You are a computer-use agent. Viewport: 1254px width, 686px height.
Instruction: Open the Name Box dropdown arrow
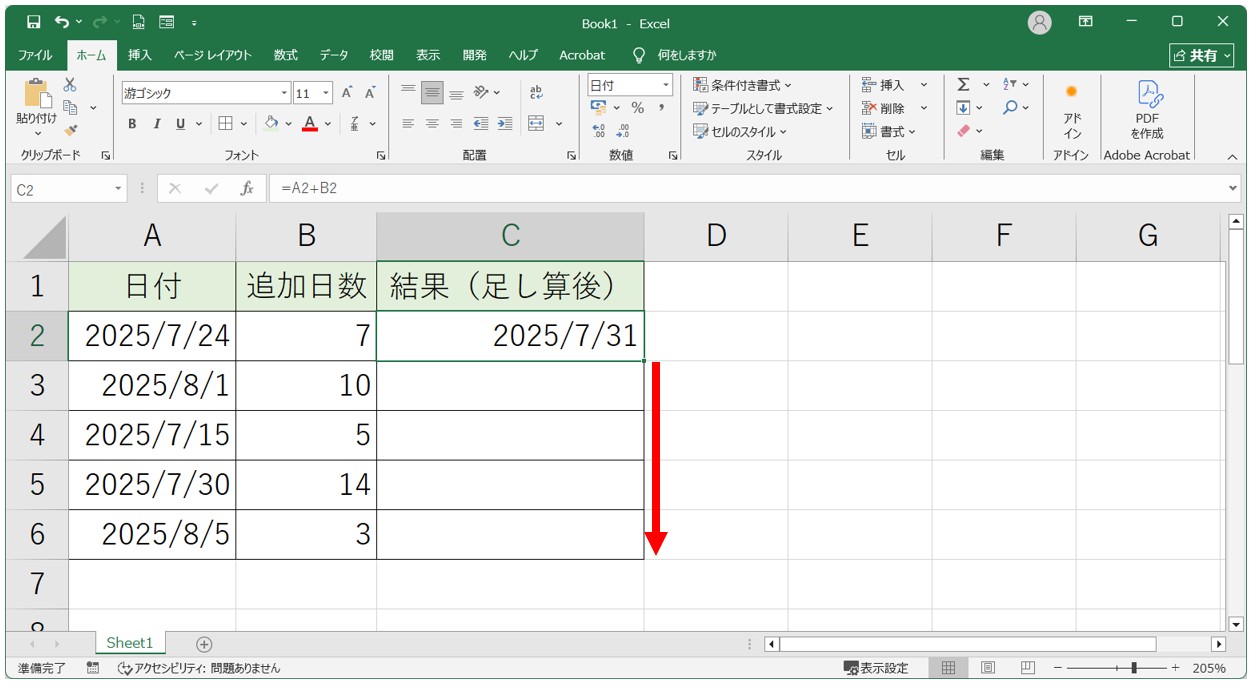tap(119, 188)
